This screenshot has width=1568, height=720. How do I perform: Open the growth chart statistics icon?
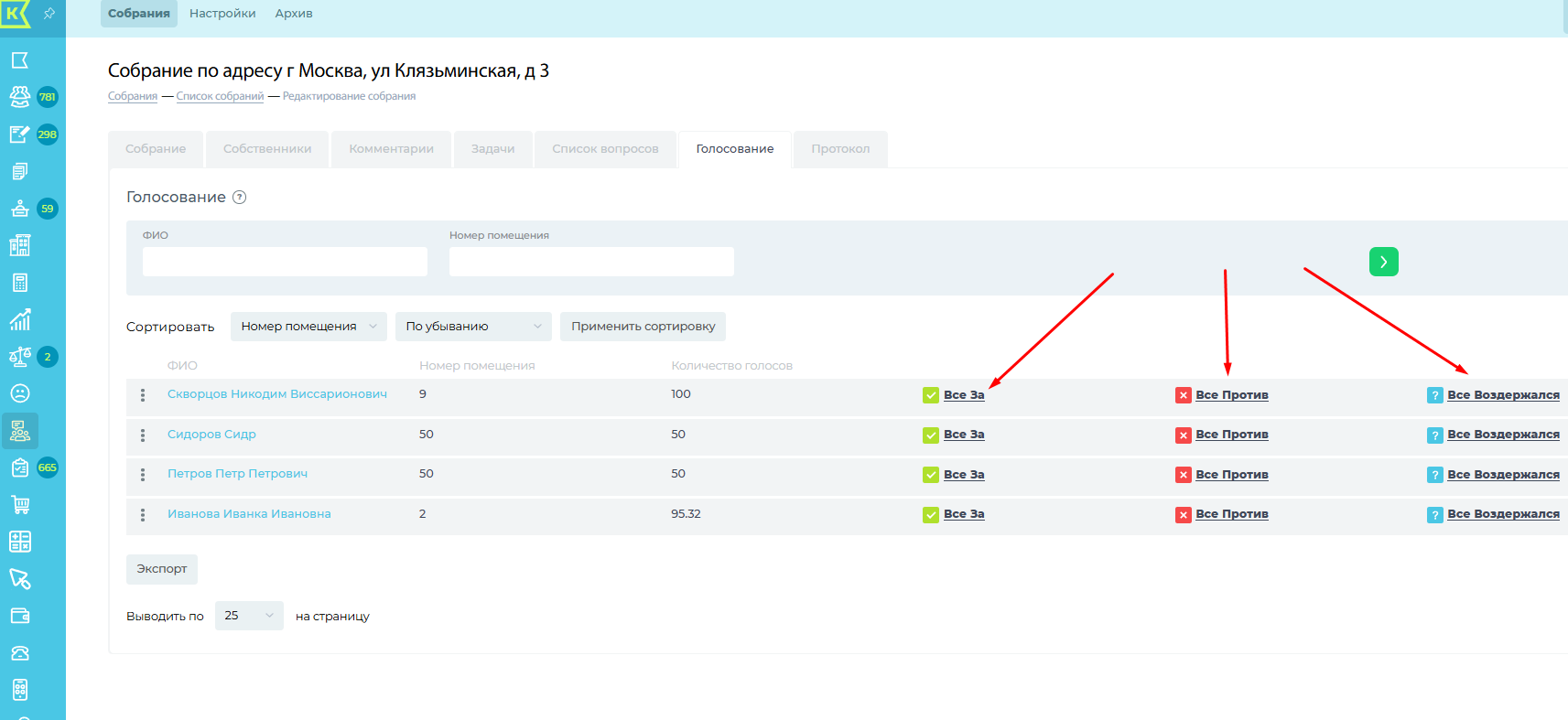point(20,319)
